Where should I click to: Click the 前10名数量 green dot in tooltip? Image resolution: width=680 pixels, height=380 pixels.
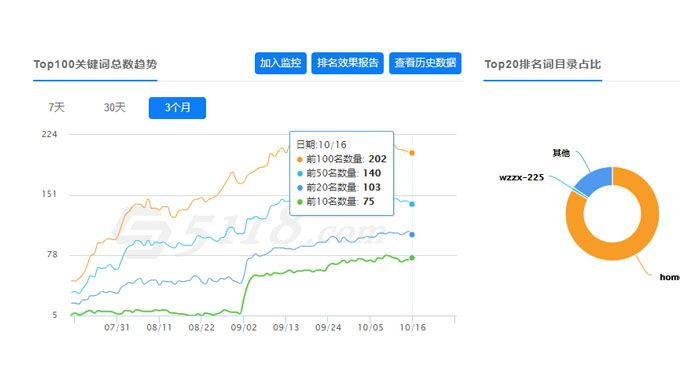300,202
